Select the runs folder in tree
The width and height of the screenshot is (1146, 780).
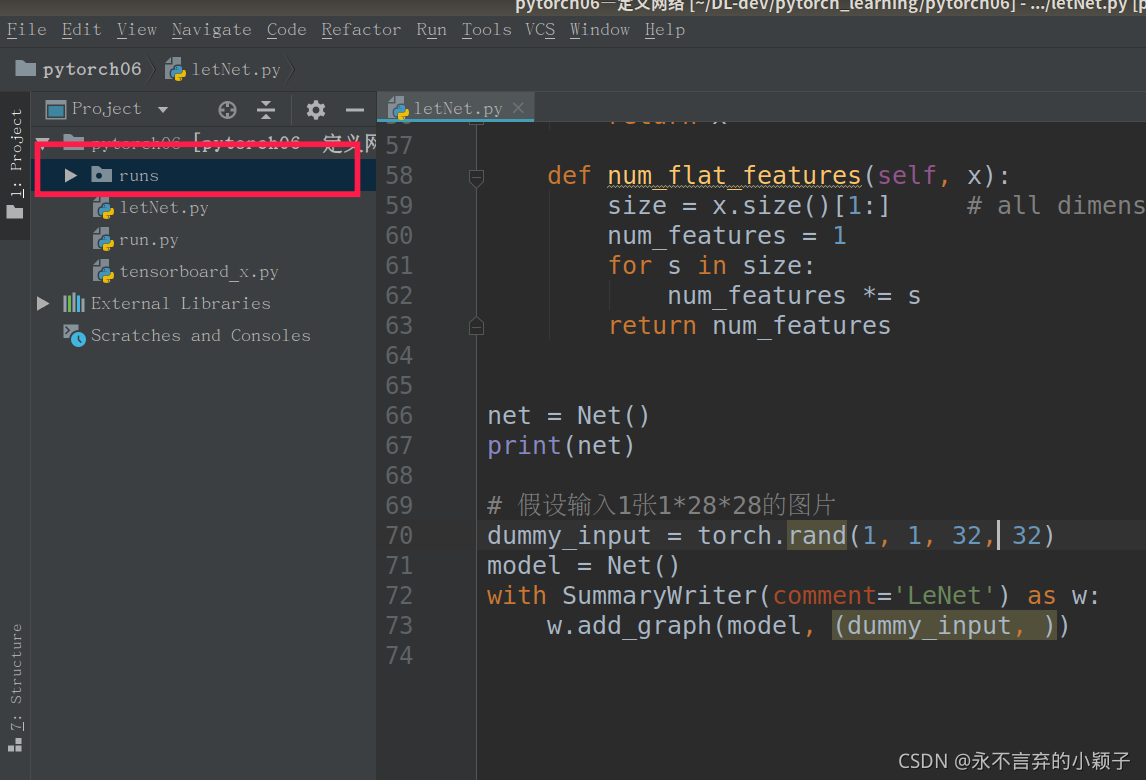[203, 175]
